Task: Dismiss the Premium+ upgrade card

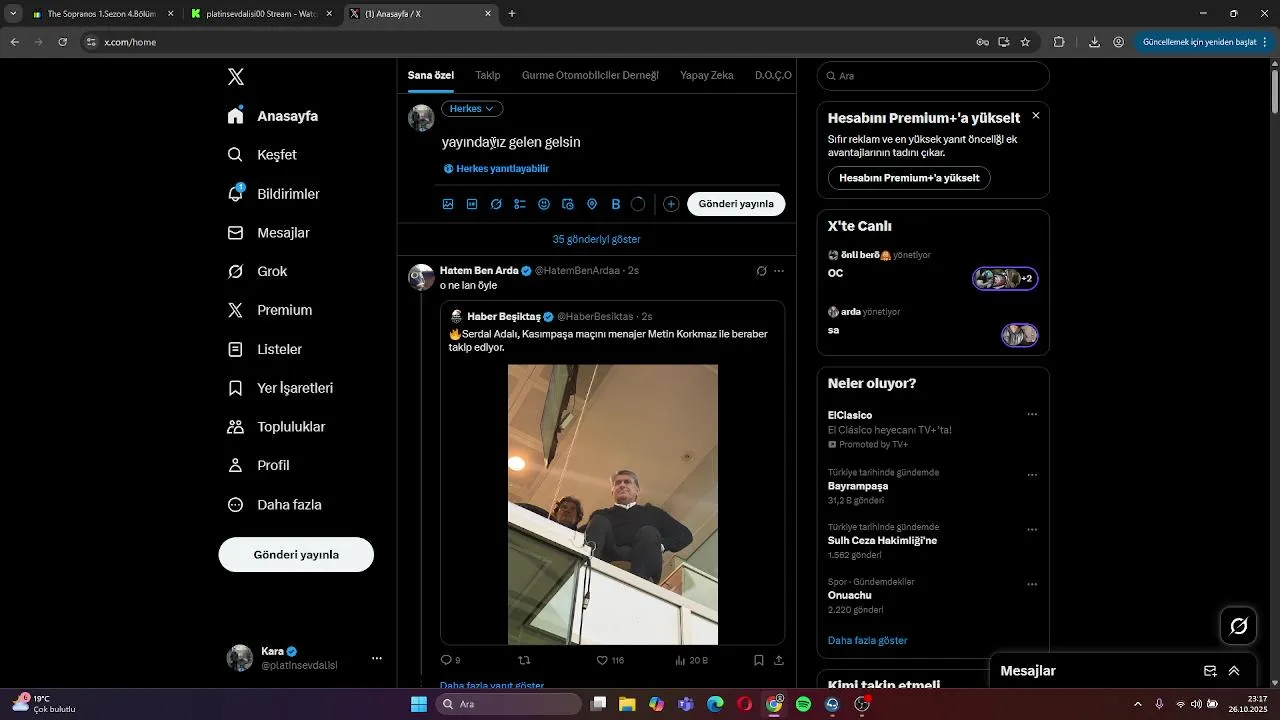Action: [1035, 116]
